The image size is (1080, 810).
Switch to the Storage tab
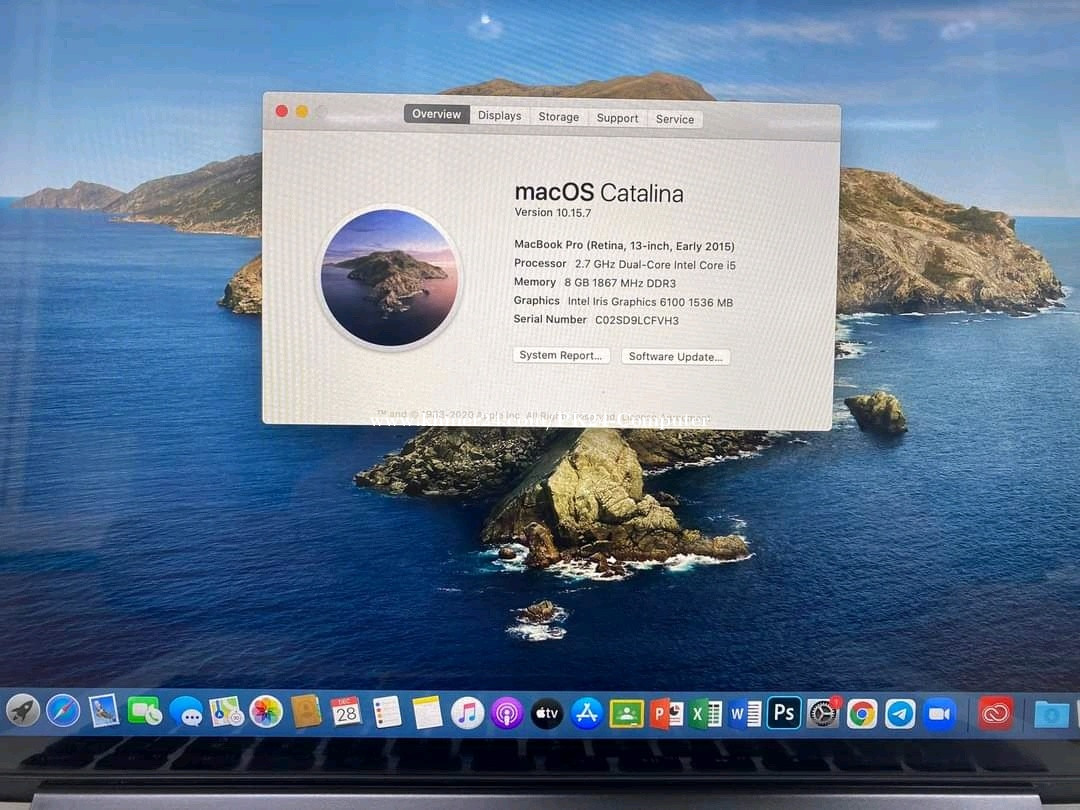(x=559, y=117)
